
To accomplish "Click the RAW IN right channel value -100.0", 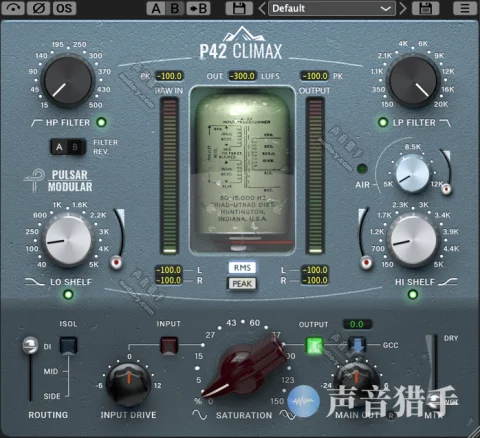I will coord(169,280).
